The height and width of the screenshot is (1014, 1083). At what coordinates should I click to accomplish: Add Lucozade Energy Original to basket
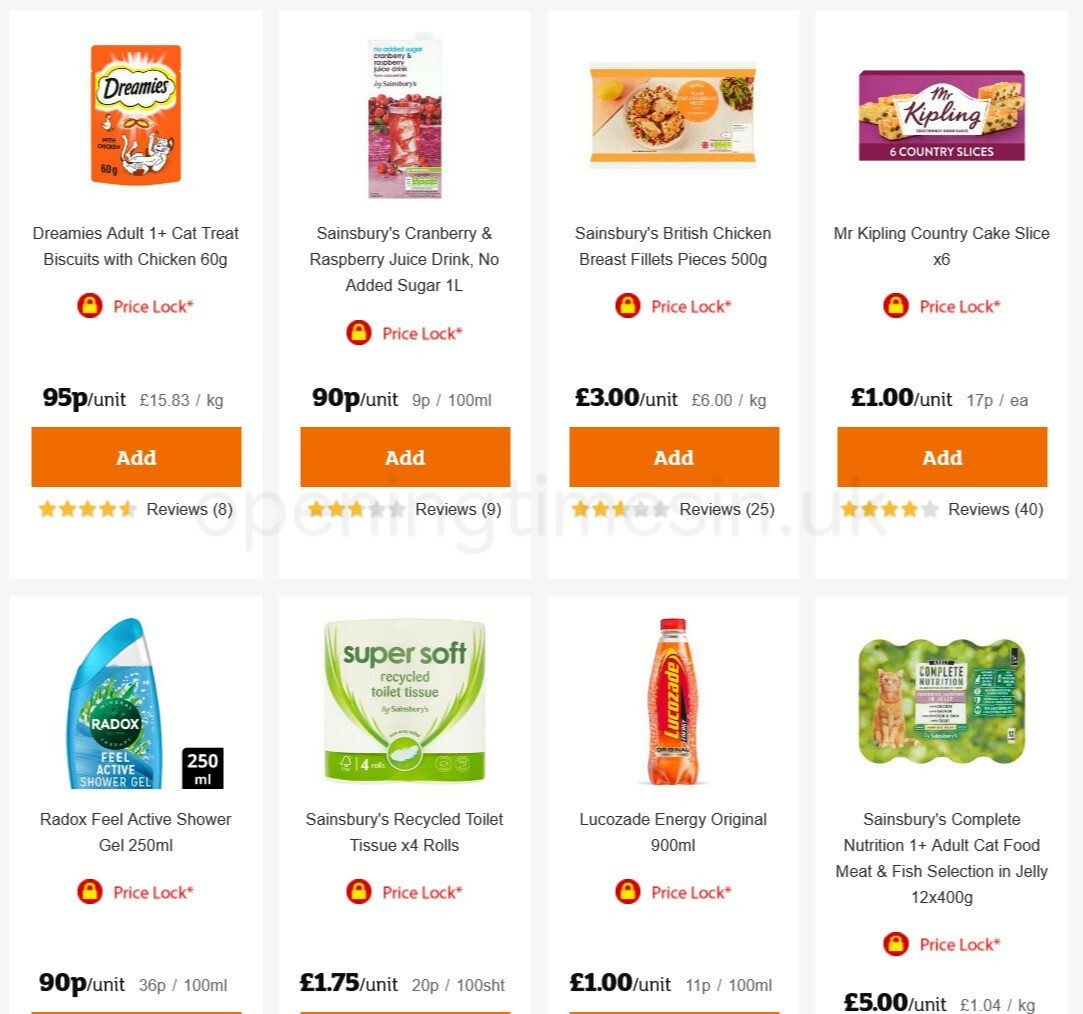pos(673,1010)
